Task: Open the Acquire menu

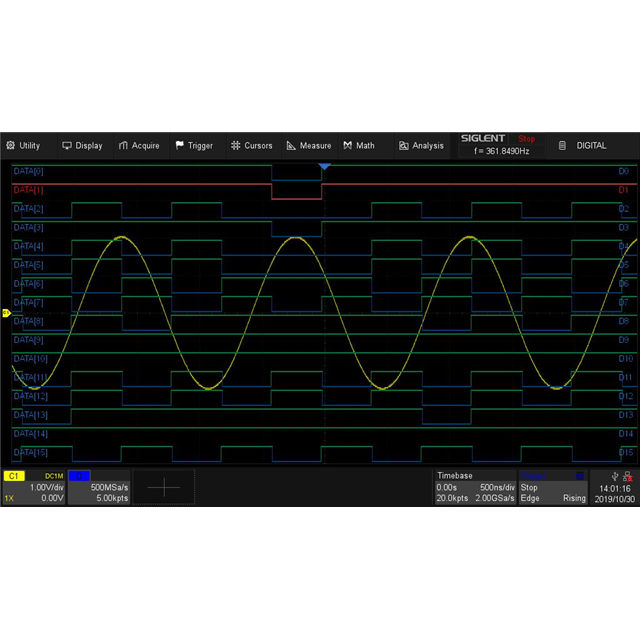Action: (x=139, y=145)
